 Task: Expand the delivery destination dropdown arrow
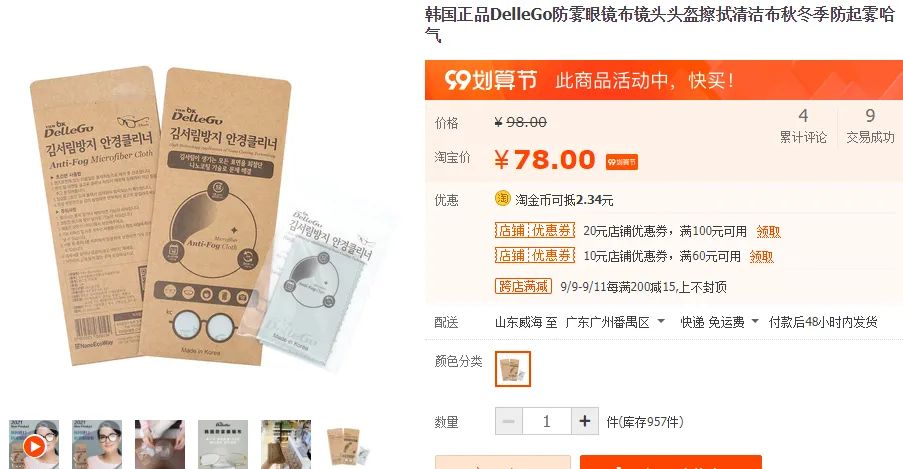pos(661,322)
